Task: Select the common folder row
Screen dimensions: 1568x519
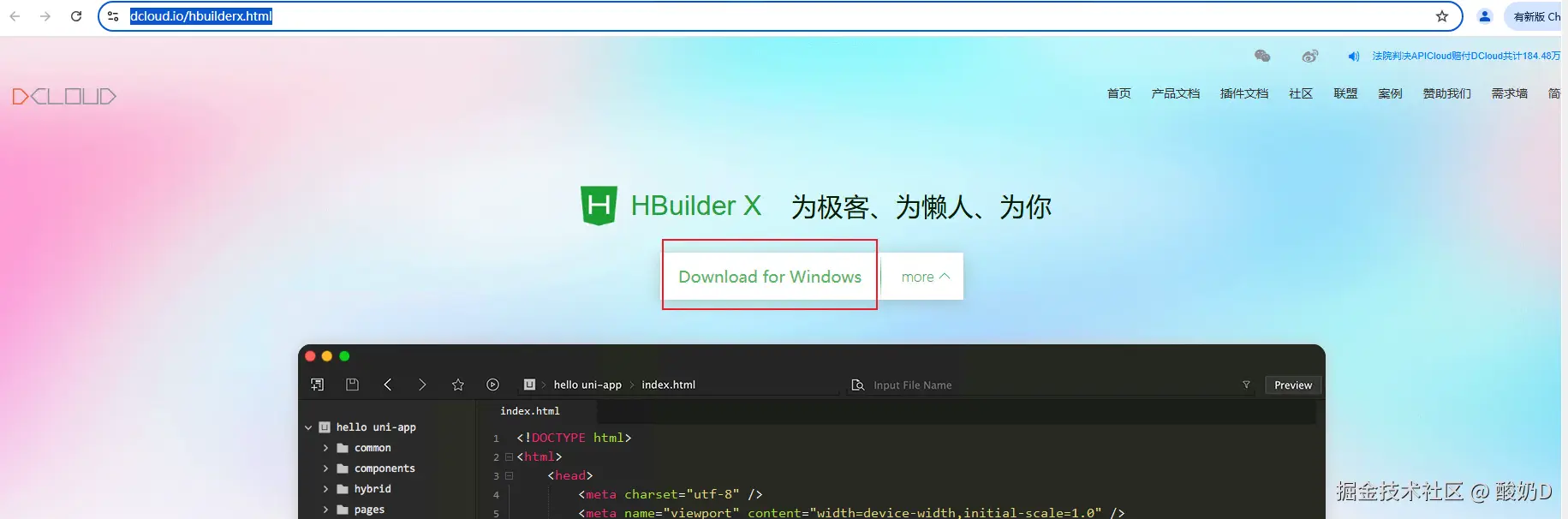Action: [x=387, y=448]
